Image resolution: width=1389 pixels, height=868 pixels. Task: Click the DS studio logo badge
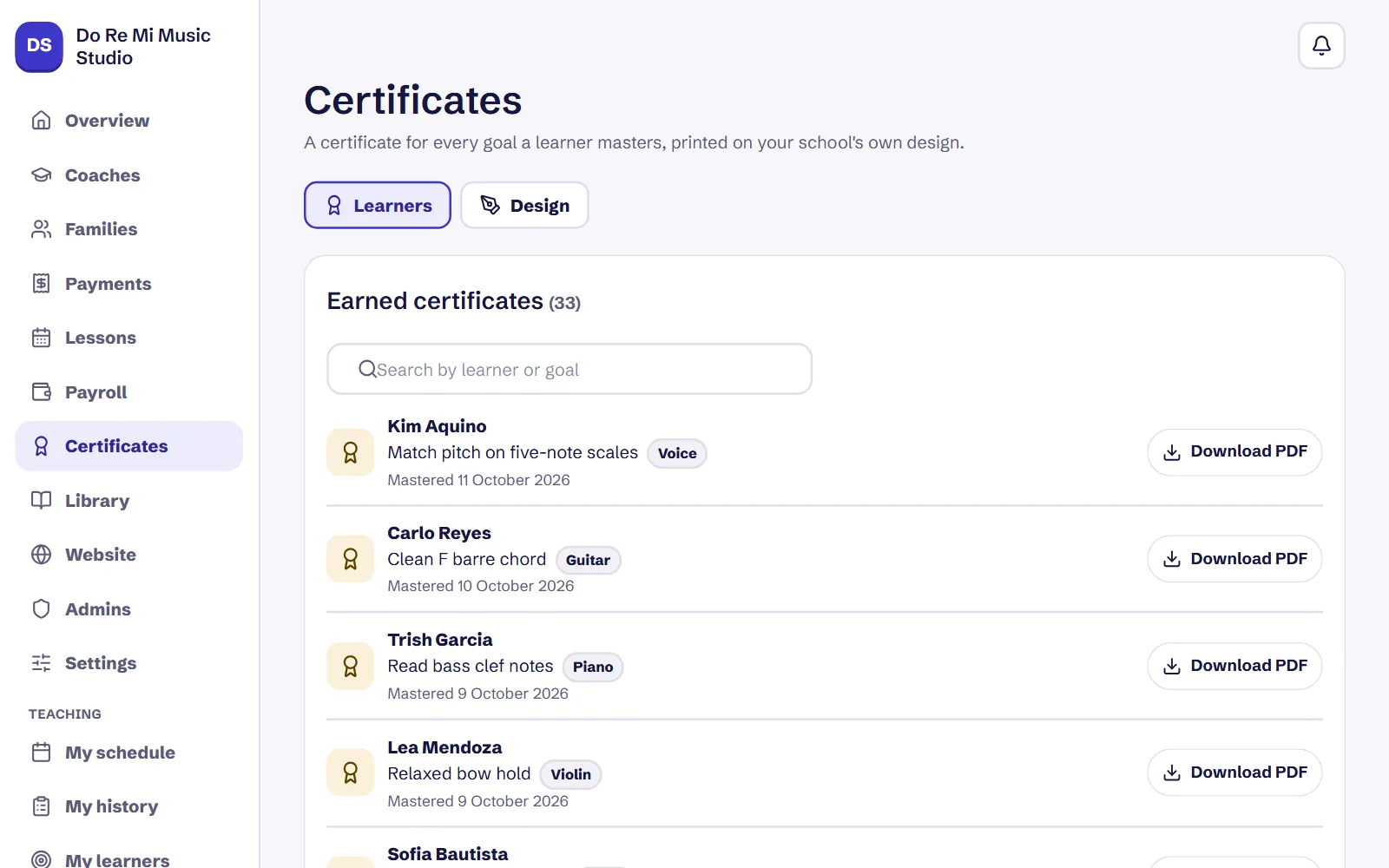click(x=39, y=46)
